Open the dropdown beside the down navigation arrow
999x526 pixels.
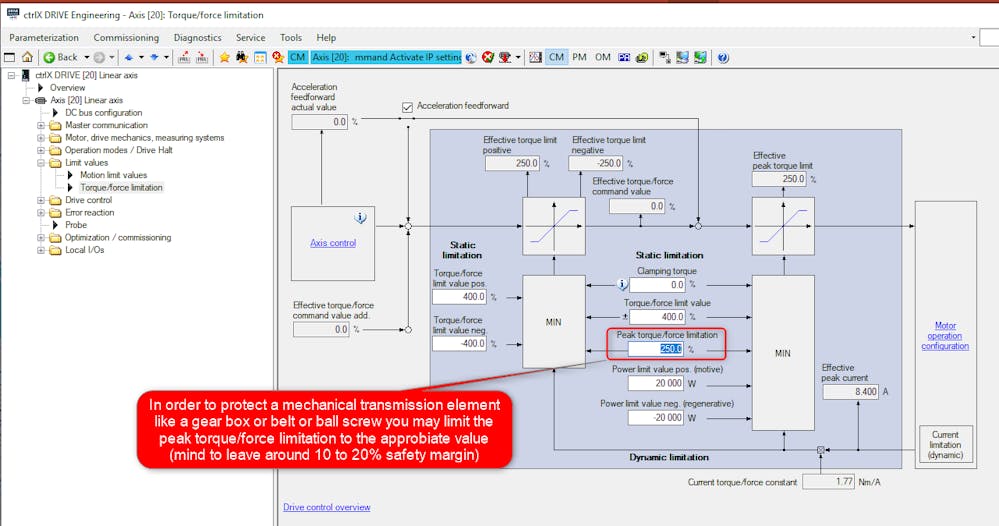click(166, 57)
